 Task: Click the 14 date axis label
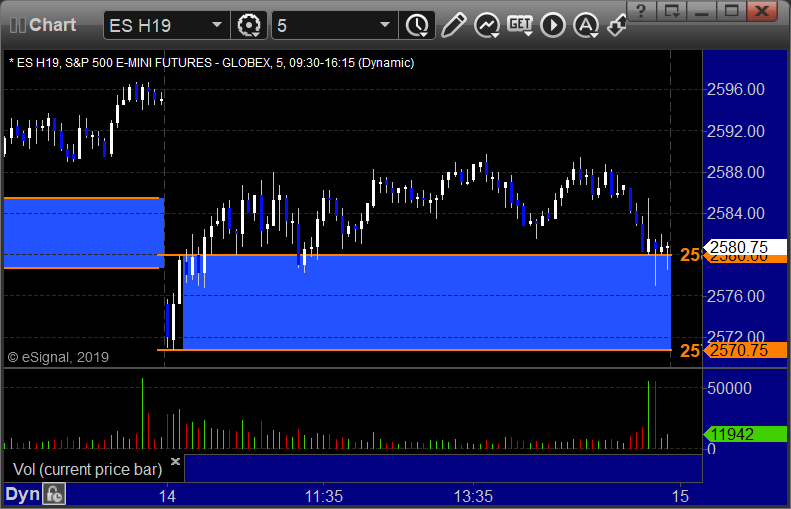pos(167,496)
